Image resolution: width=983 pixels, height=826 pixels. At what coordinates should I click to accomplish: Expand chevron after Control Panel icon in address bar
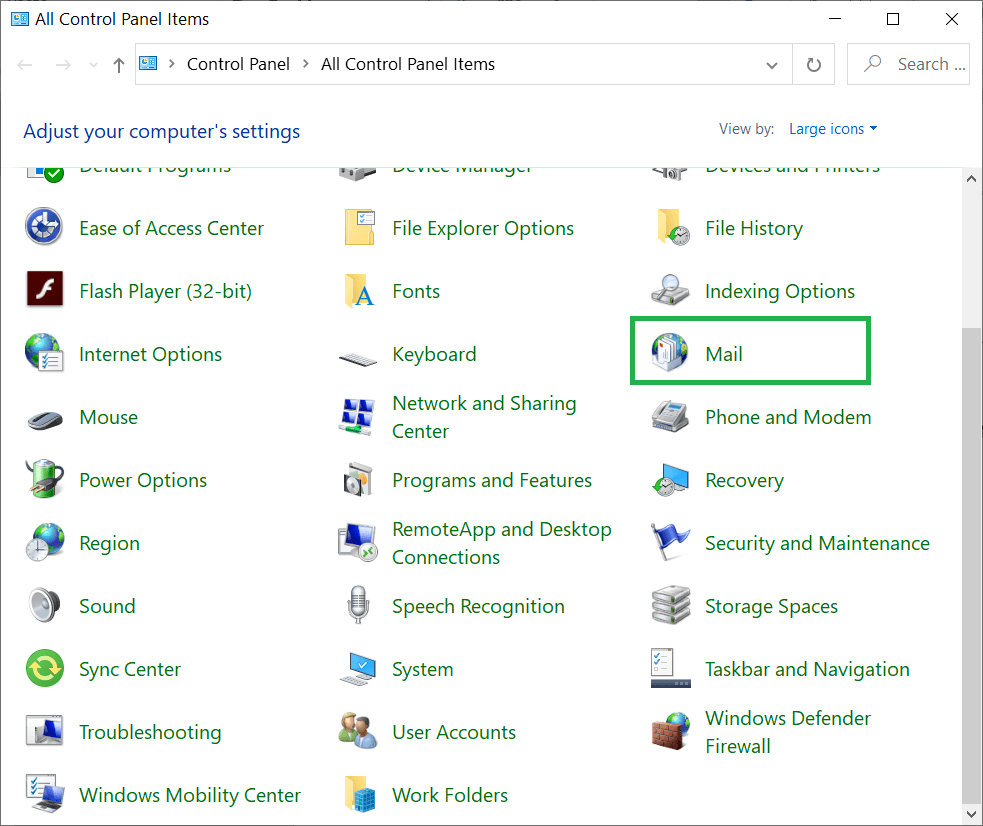(171, 63)
